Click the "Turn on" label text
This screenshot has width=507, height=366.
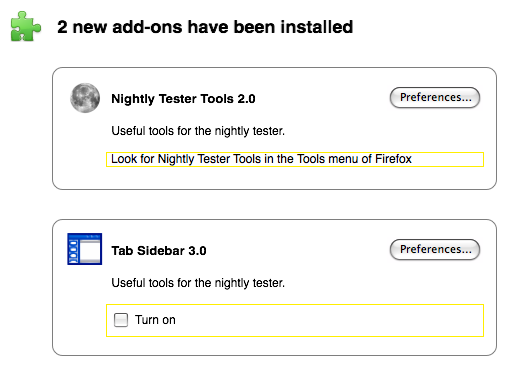click(x=155, y=320)
